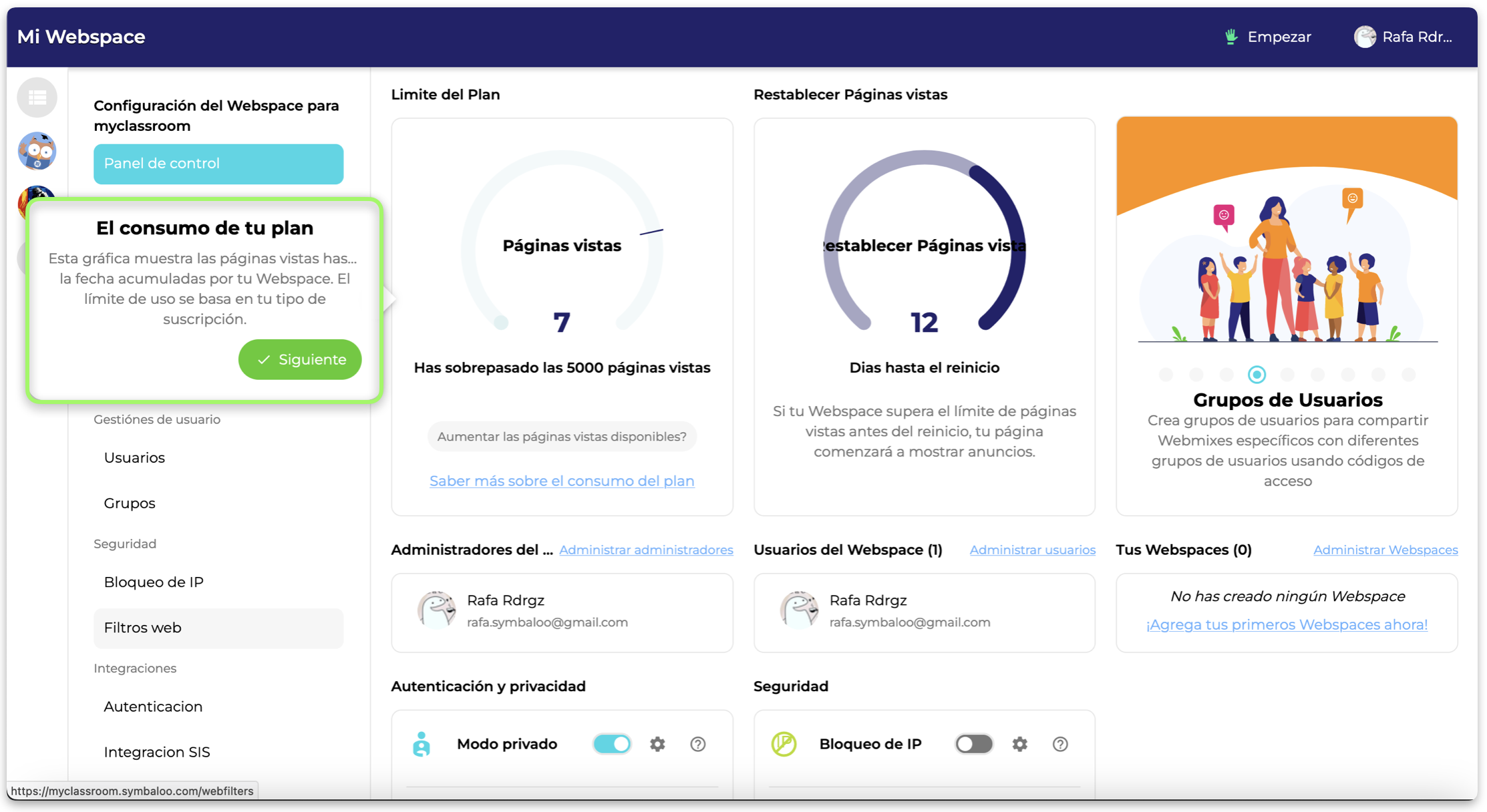The width and height of the screenshot is (1487, 812).
Task: Click rafa.symbaloo@gmail.com in Administradores card
Action: coord(547,622)
